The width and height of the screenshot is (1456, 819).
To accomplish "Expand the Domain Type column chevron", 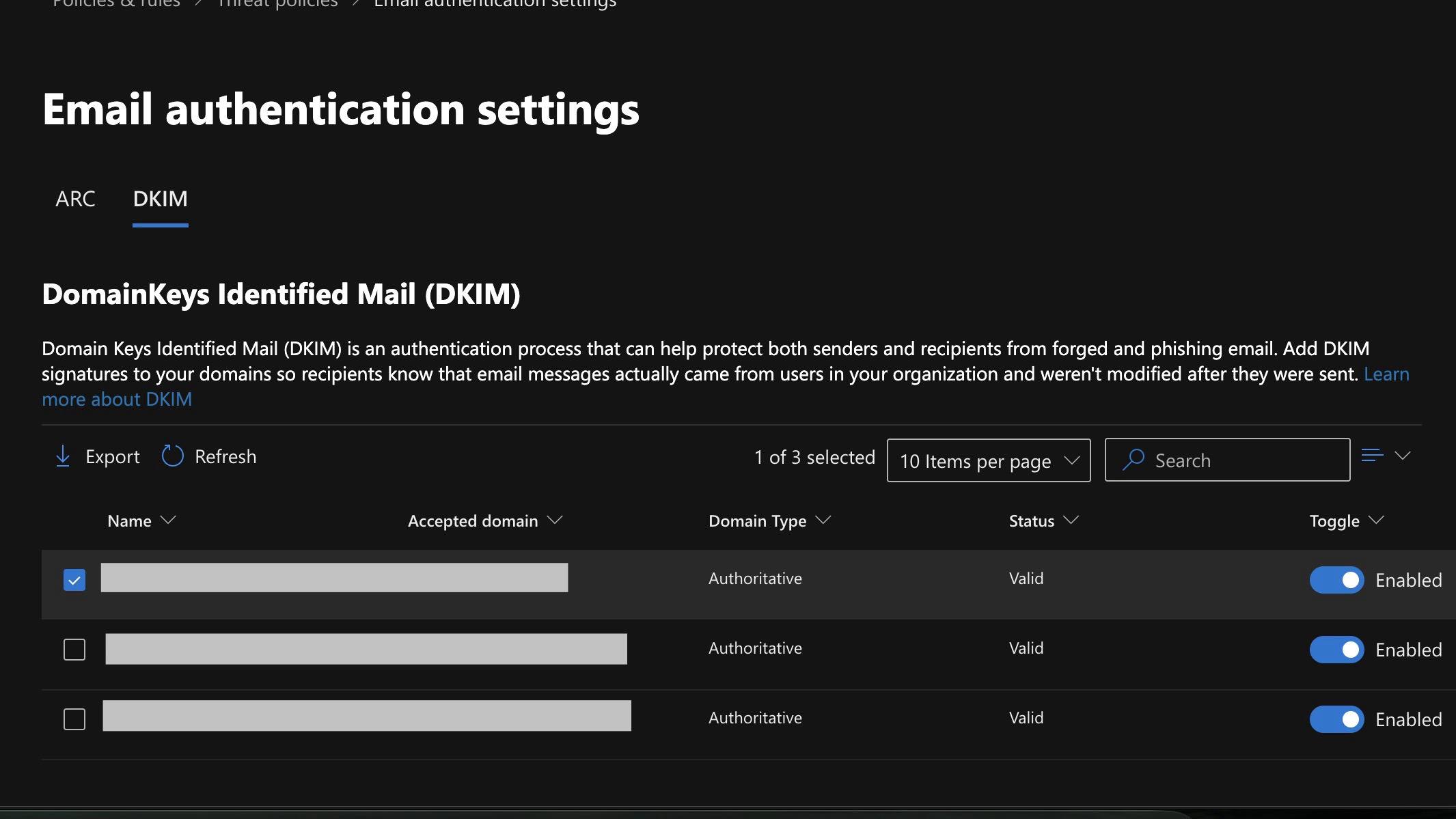I will click(823, 520).
